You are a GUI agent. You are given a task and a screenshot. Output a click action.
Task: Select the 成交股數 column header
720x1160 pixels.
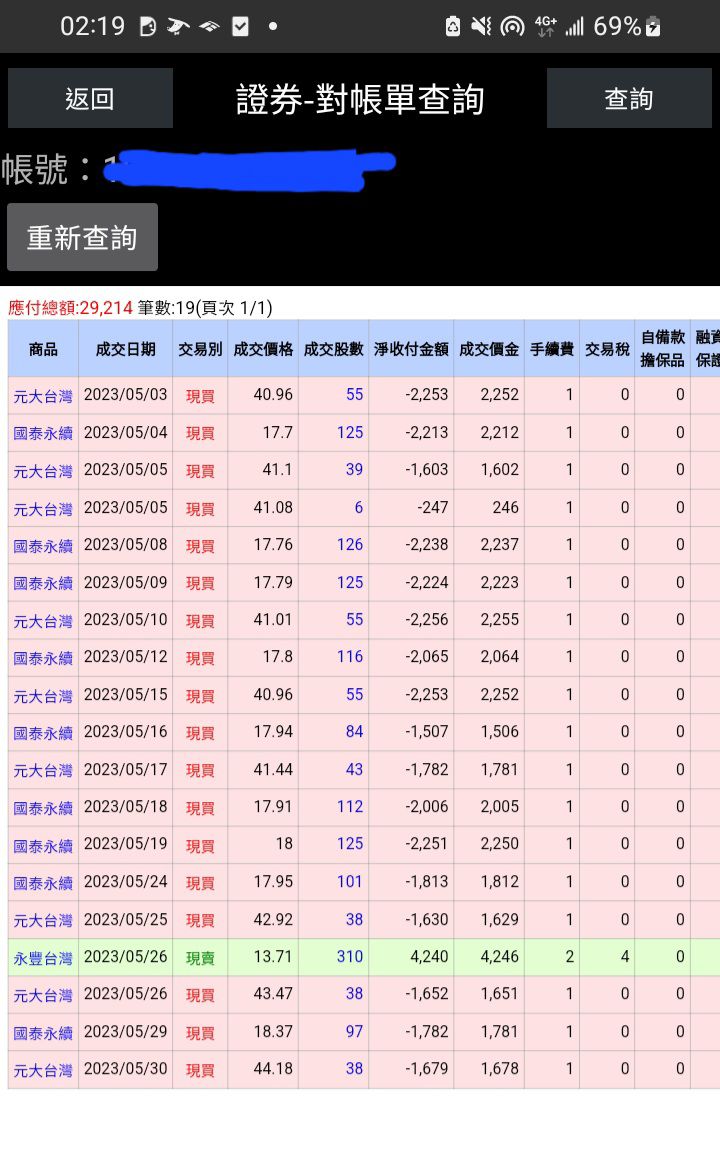333,349
